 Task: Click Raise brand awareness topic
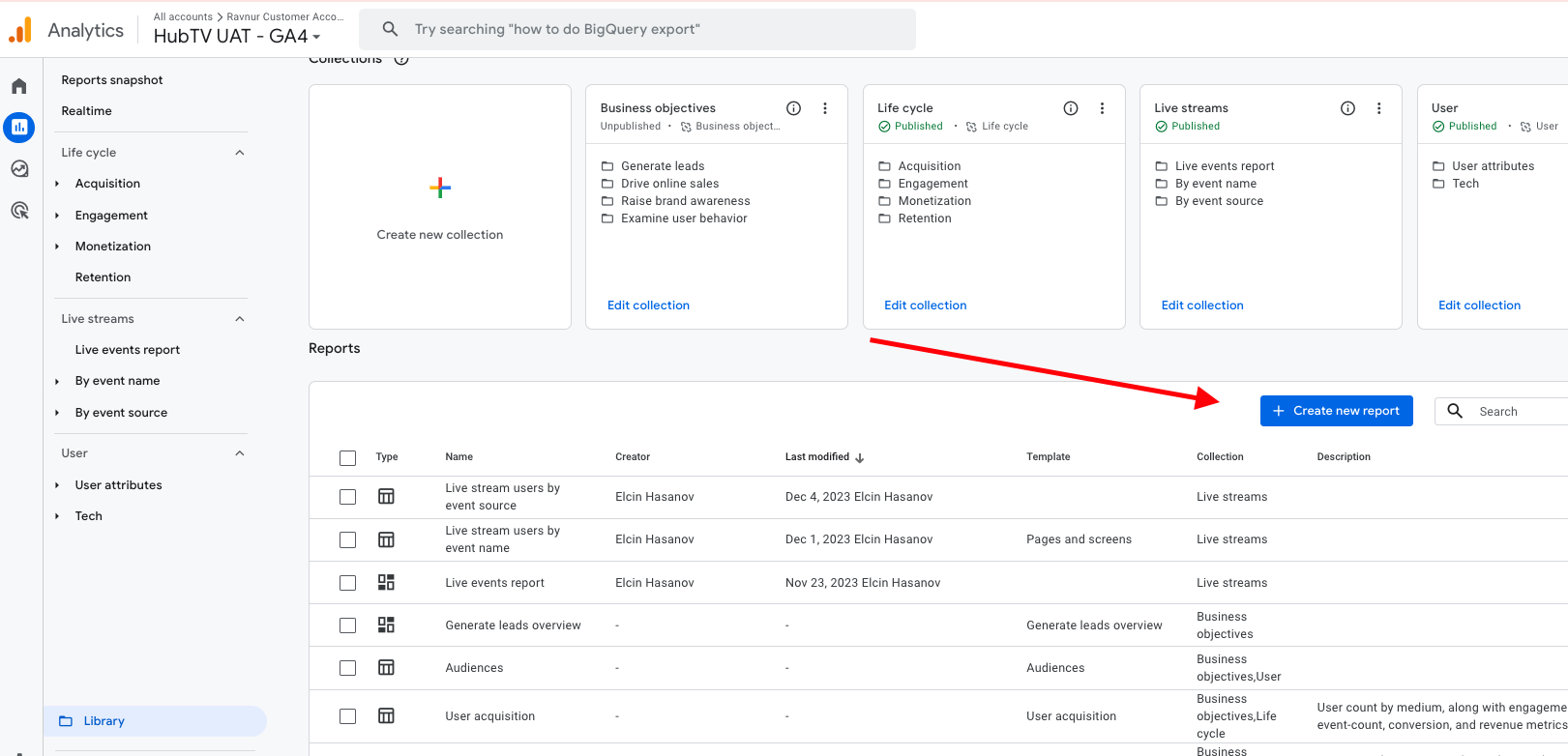click(685, 201)
